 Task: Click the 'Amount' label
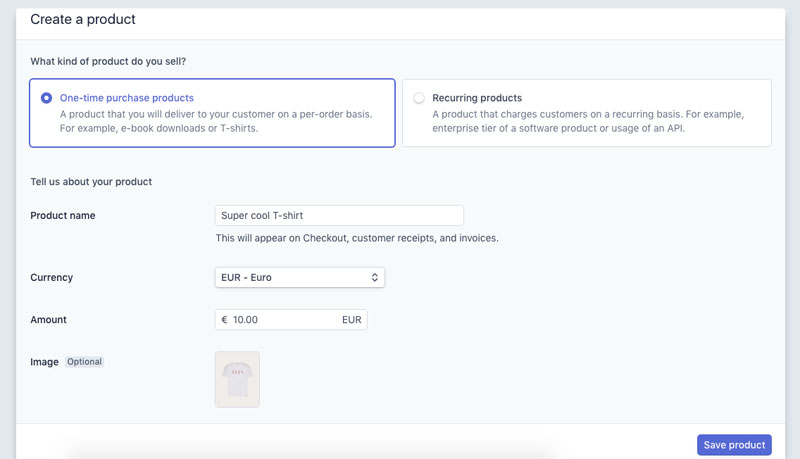point(48,320)
